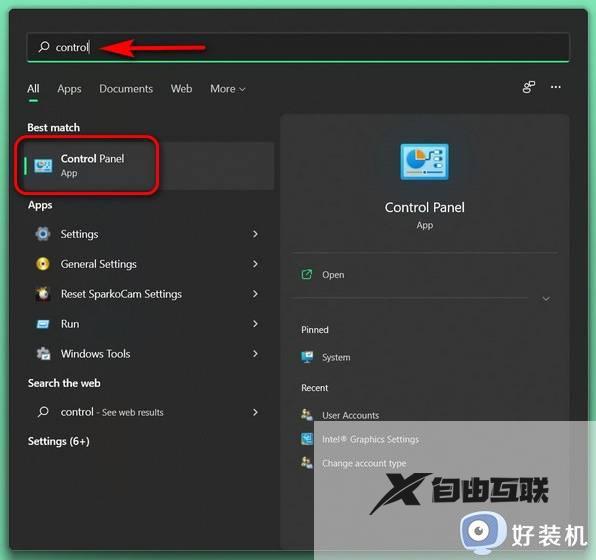Expand the Run result chevron

click(255, 324)
